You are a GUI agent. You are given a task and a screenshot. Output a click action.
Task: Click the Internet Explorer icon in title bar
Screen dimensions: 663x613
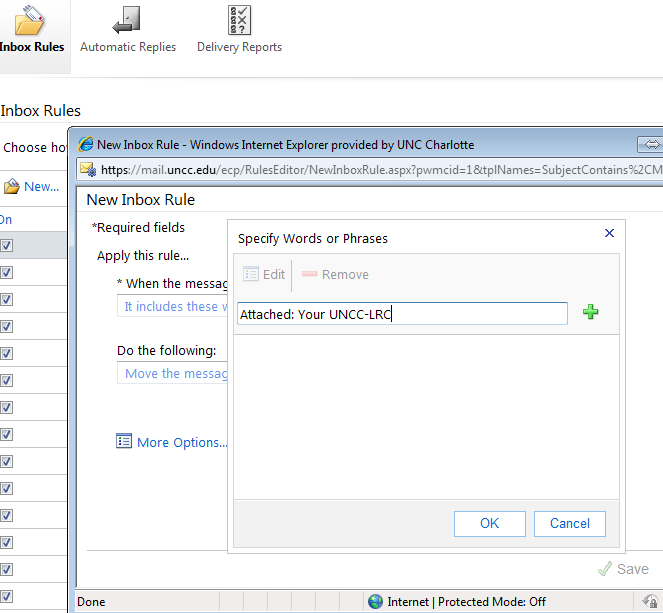pyautogui.click(x=85, y=144)
